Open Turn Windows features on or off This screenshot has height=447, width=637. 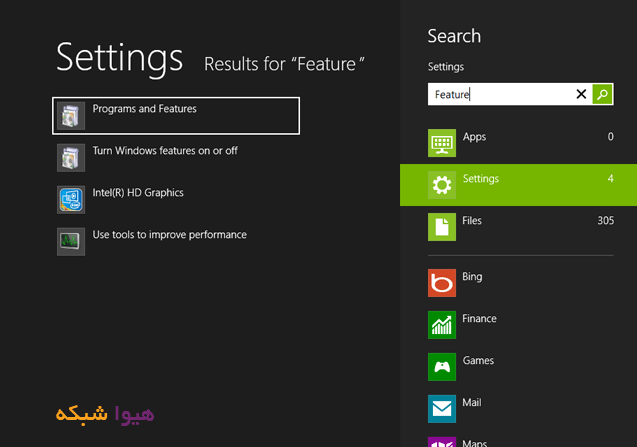pos(164,151)
